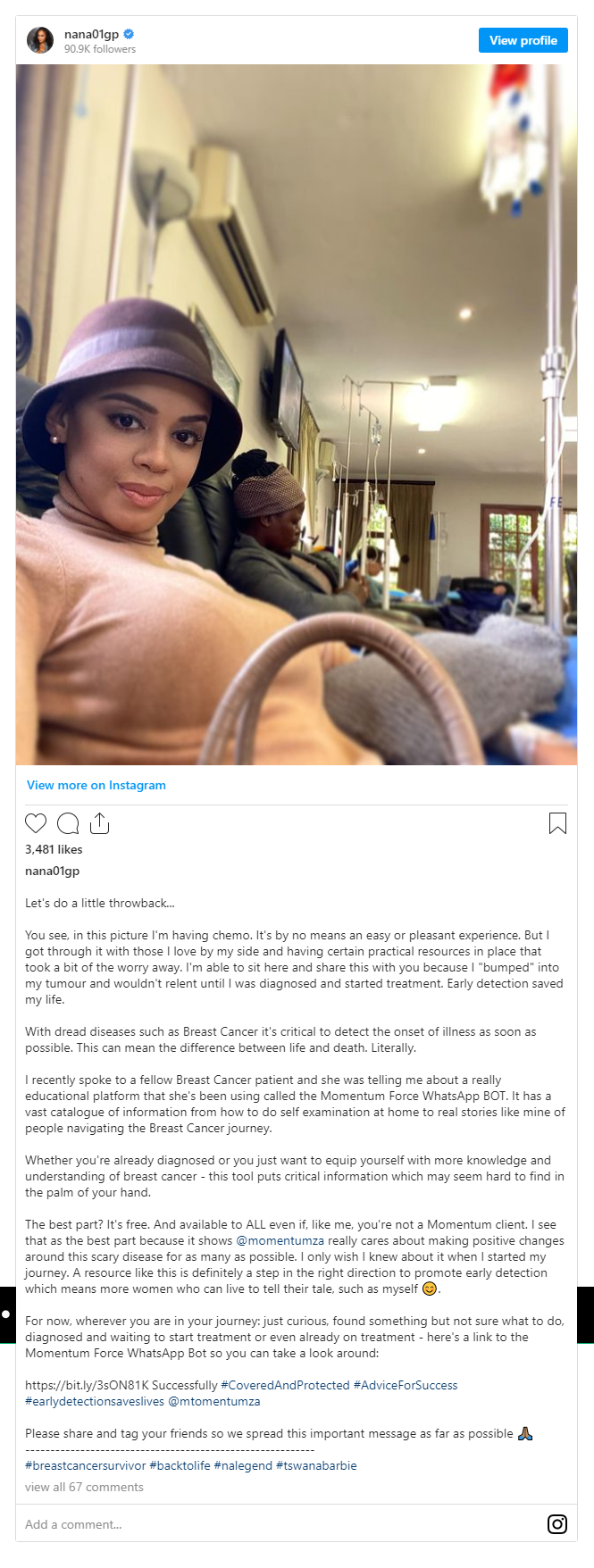Click the nana01gp profile avatar

click(x=40, y=40)
